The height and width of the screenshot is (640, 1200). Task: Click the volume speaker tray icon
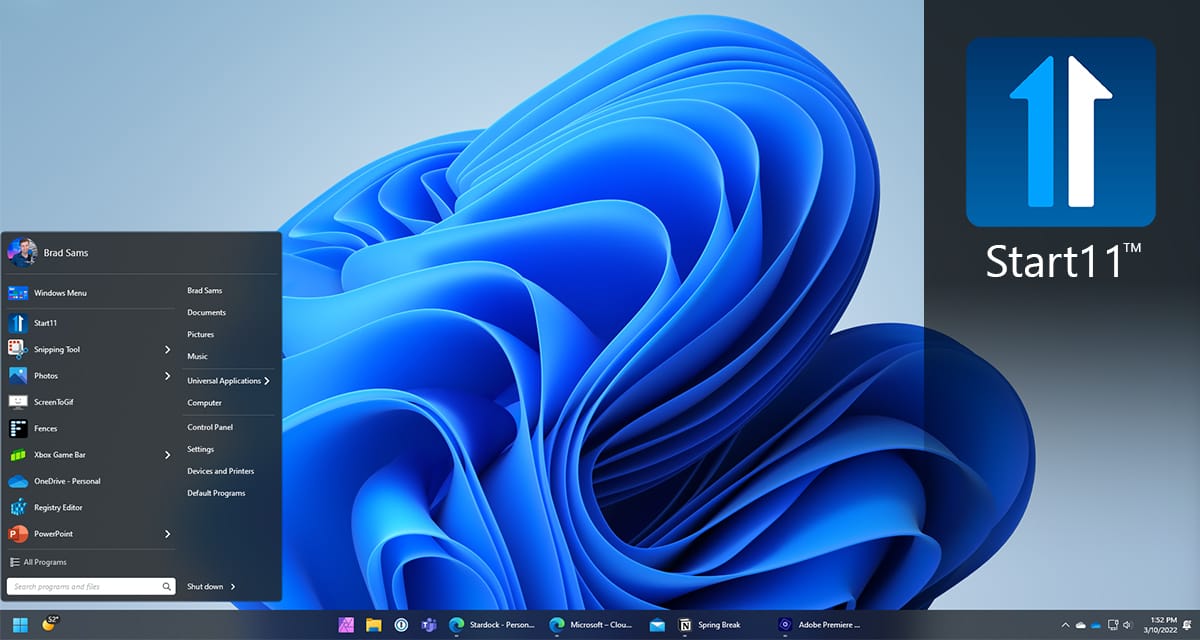[1128, 625]
